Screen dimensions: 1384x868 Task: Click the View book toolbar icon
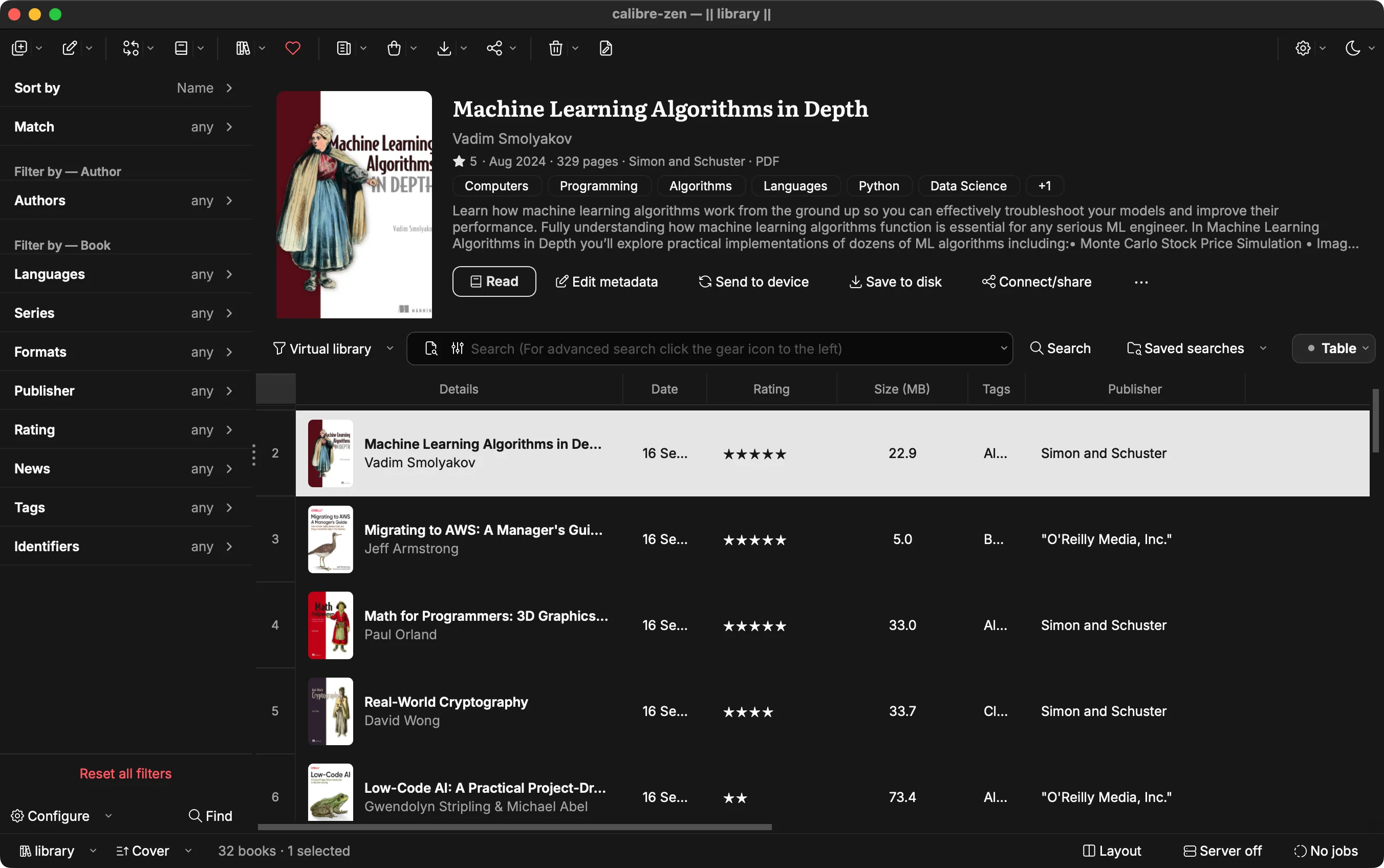pyautogui.click(x=181, y=48)
